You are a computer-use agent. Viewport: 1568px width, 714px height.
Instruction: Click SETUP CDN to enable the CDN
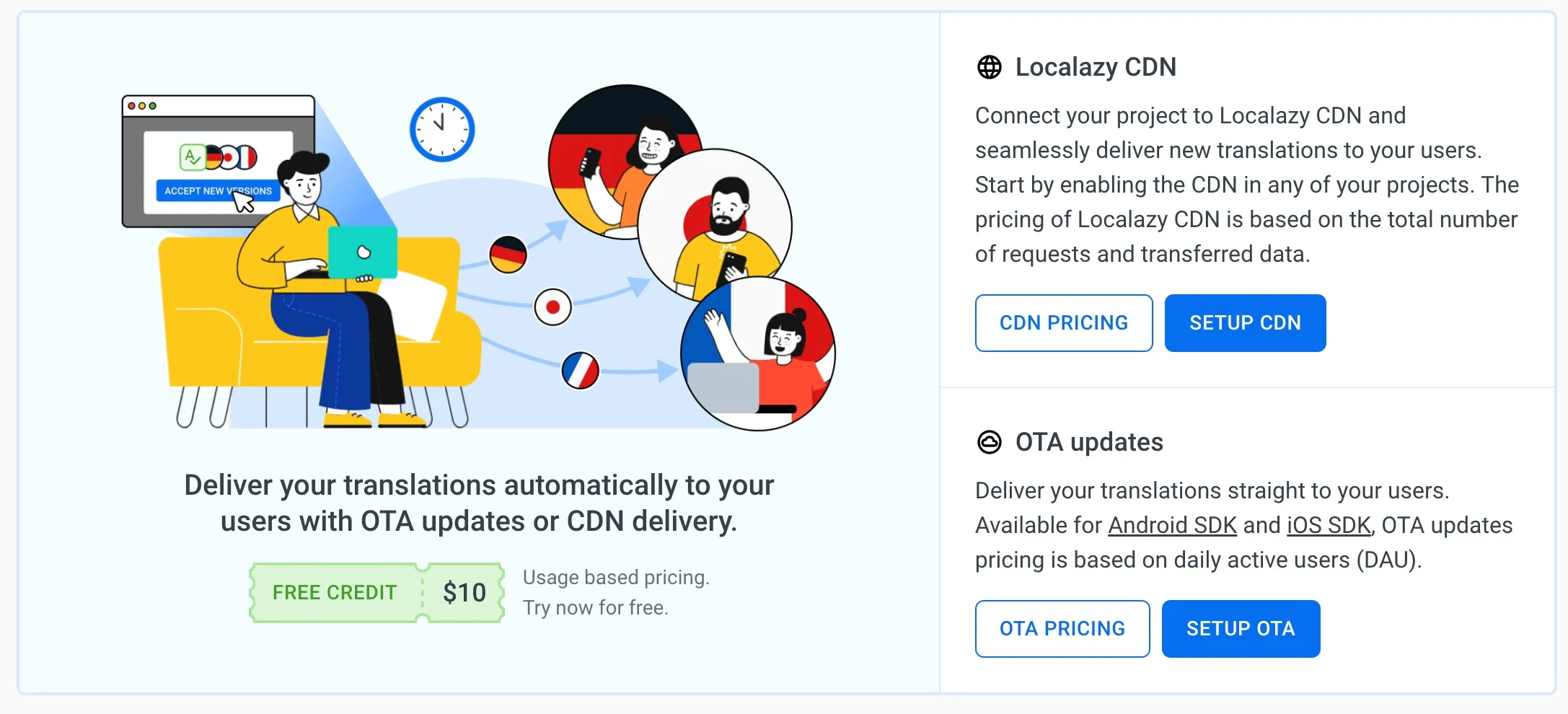click(1245, 322)
